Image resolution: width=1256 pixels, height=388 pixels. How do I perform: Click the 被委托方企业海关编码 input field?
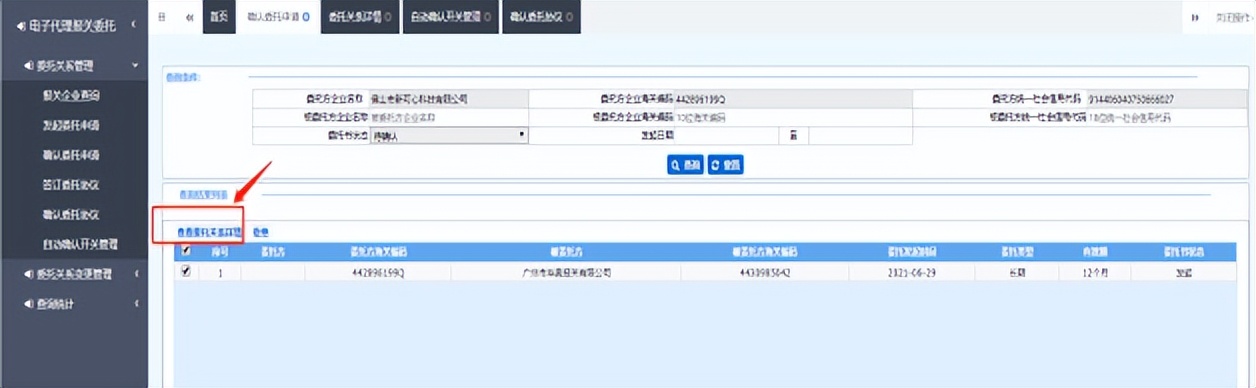click(x=793, y=117)
